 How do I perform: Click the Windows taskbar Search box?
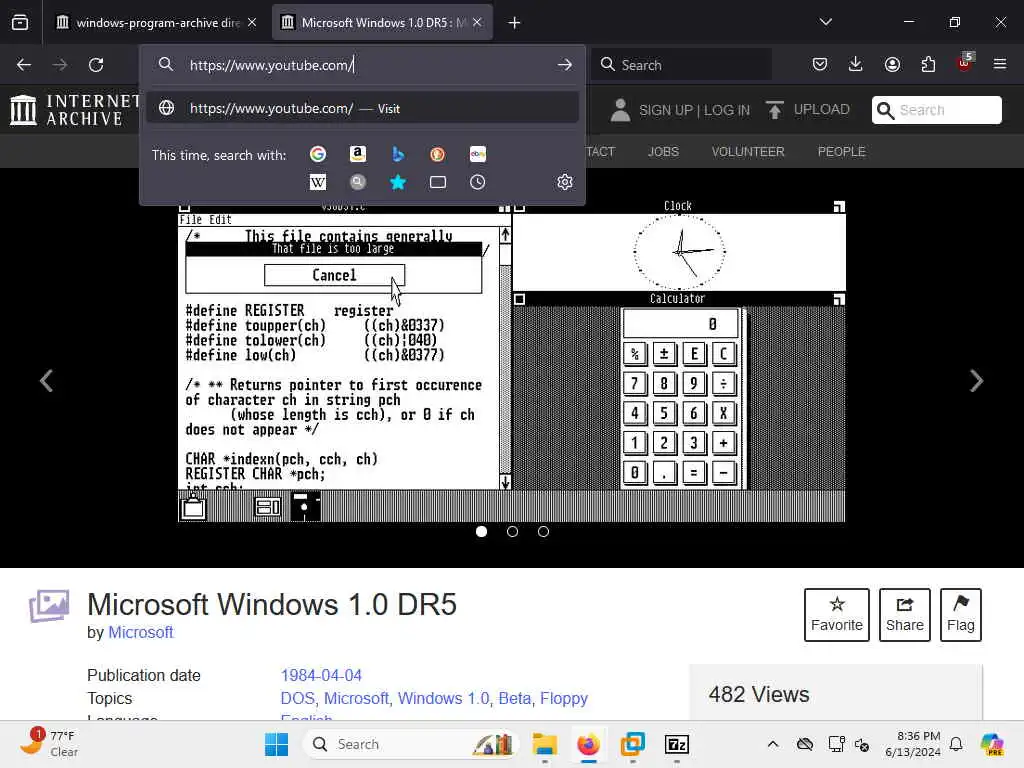click(411, 744)
